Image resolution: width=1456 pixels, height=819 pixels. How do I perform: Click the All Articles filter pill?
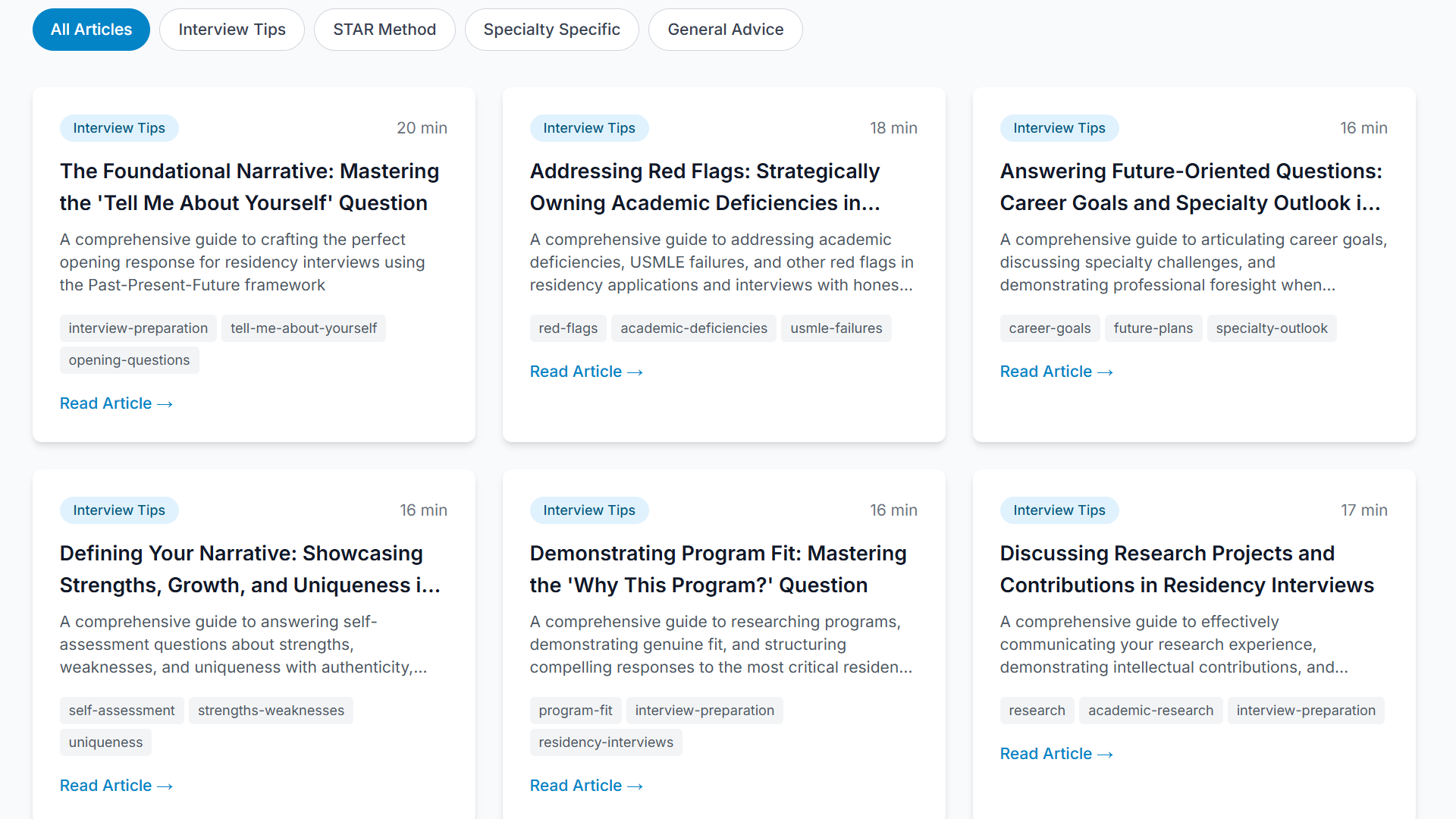coord(91,29)
